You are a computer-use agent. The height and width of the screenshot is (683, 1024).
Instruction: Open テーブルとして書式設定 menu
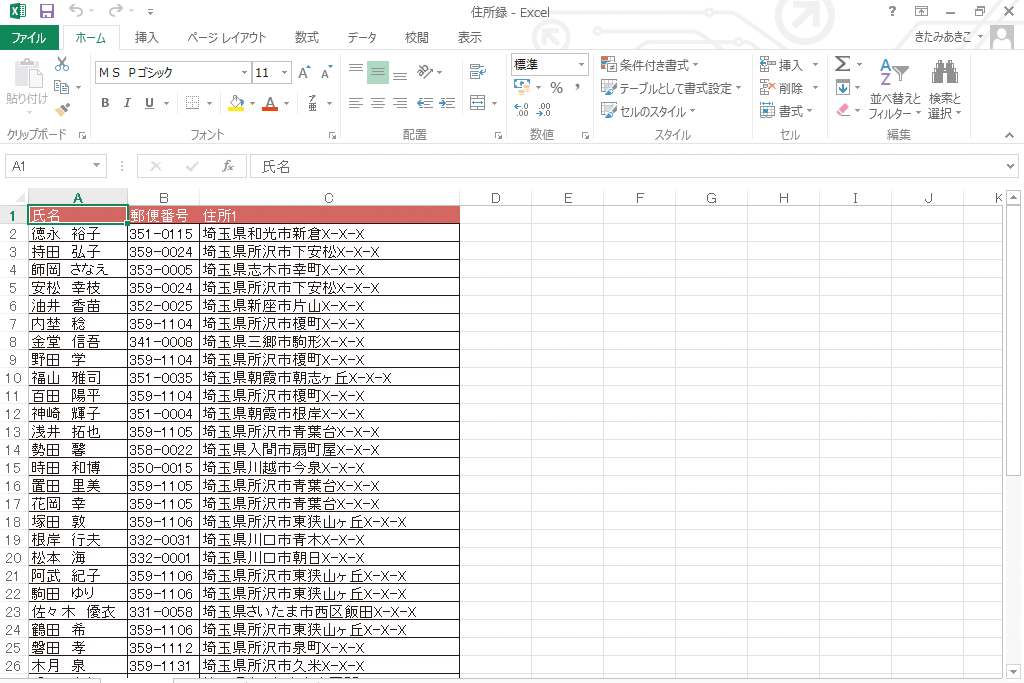pos(671,88)
